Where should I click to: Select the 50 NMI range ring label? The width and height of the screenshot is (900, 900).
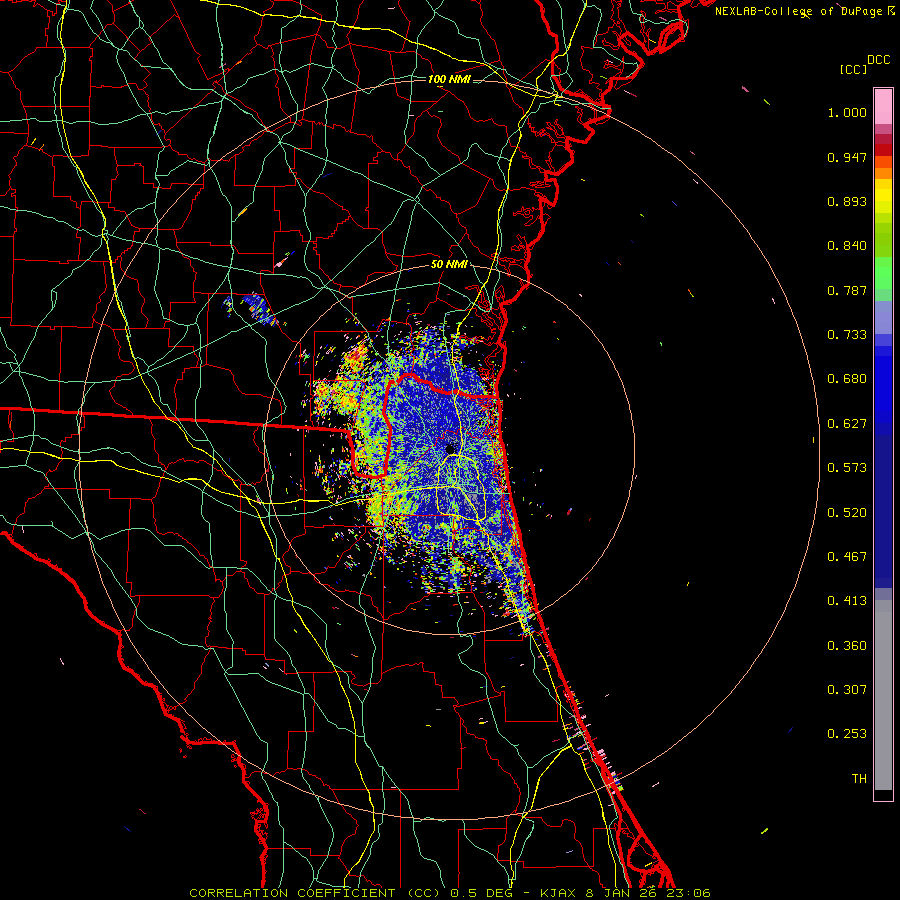point(449,265)
